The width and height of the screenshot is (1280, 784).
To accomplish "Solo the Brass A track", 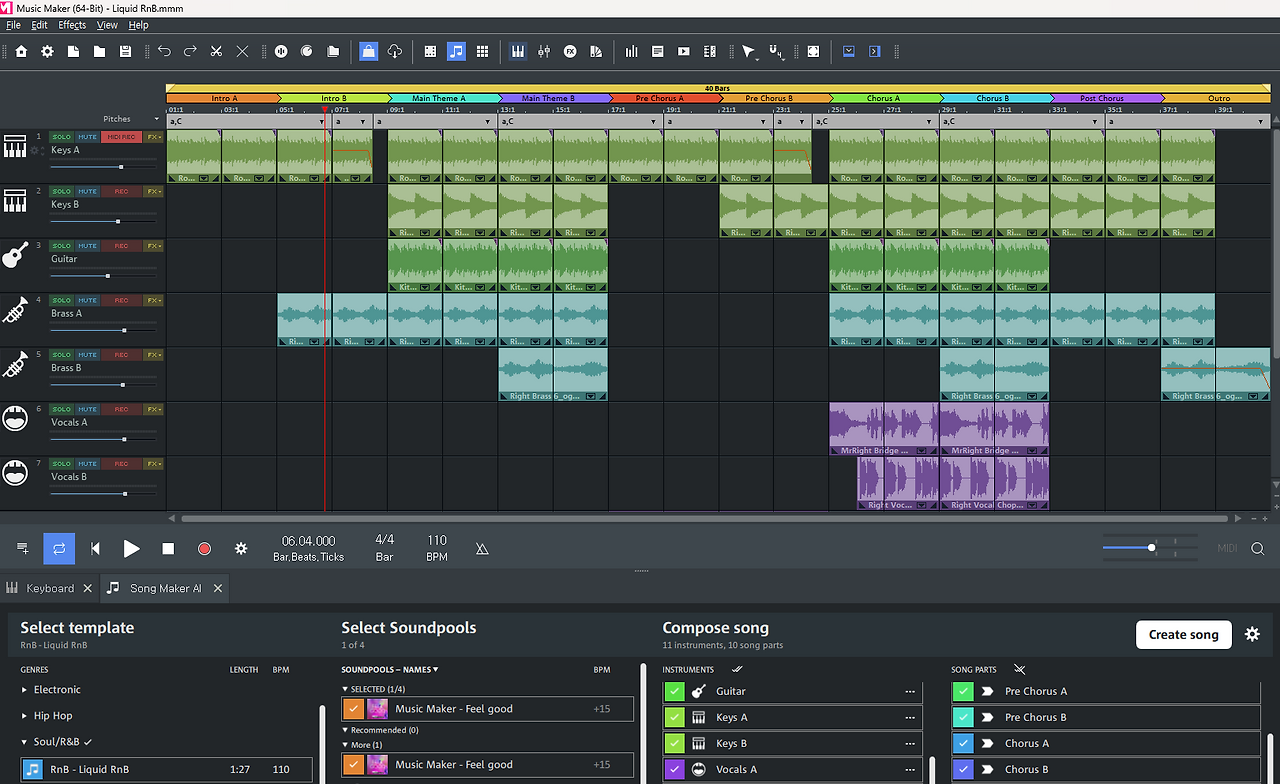I will tap(62, 300).
